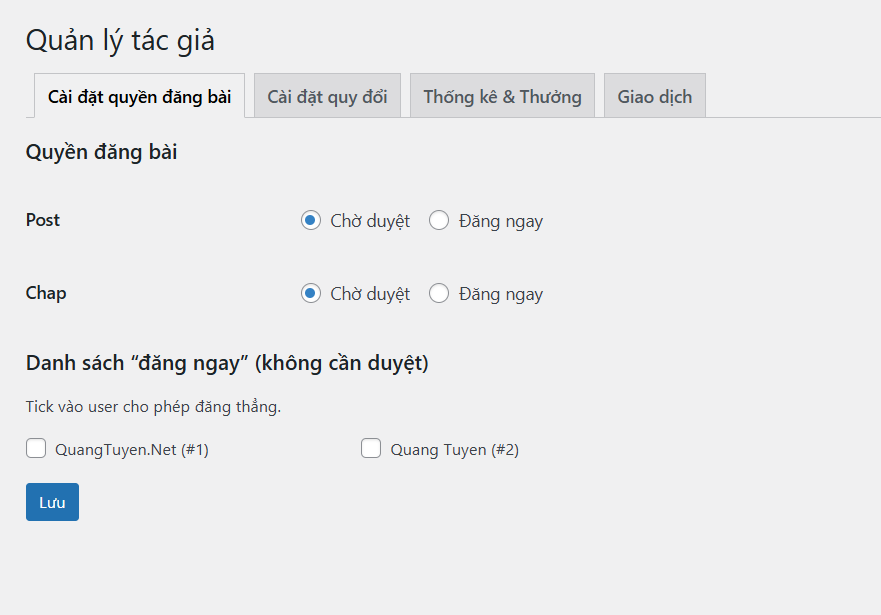The width and height of the screenshot is (881, 615).
Task: Click the Đăng ngay label text in Post row
Action: click(x=501, y=221)
